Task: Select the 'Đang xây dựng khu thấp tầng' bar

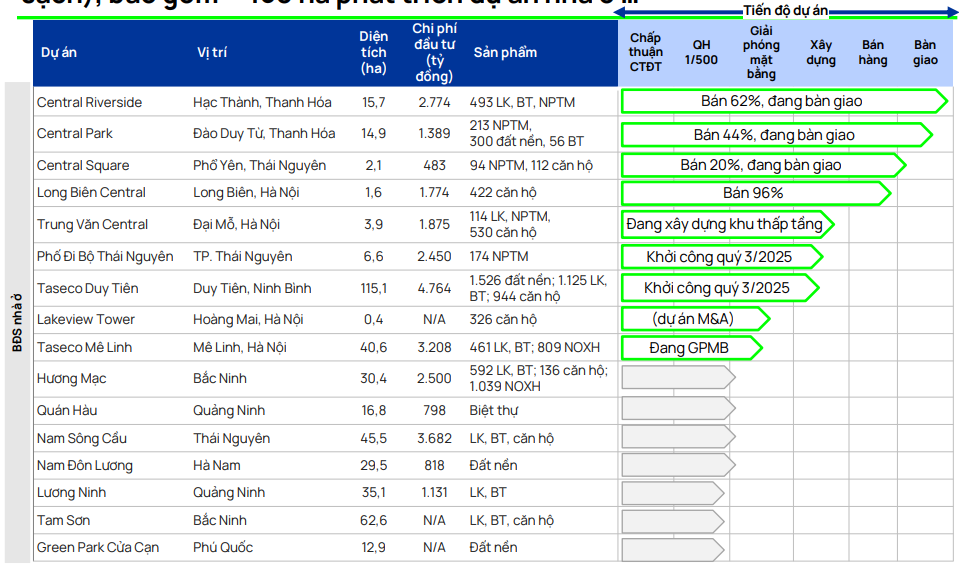Action: click(726, 224)
